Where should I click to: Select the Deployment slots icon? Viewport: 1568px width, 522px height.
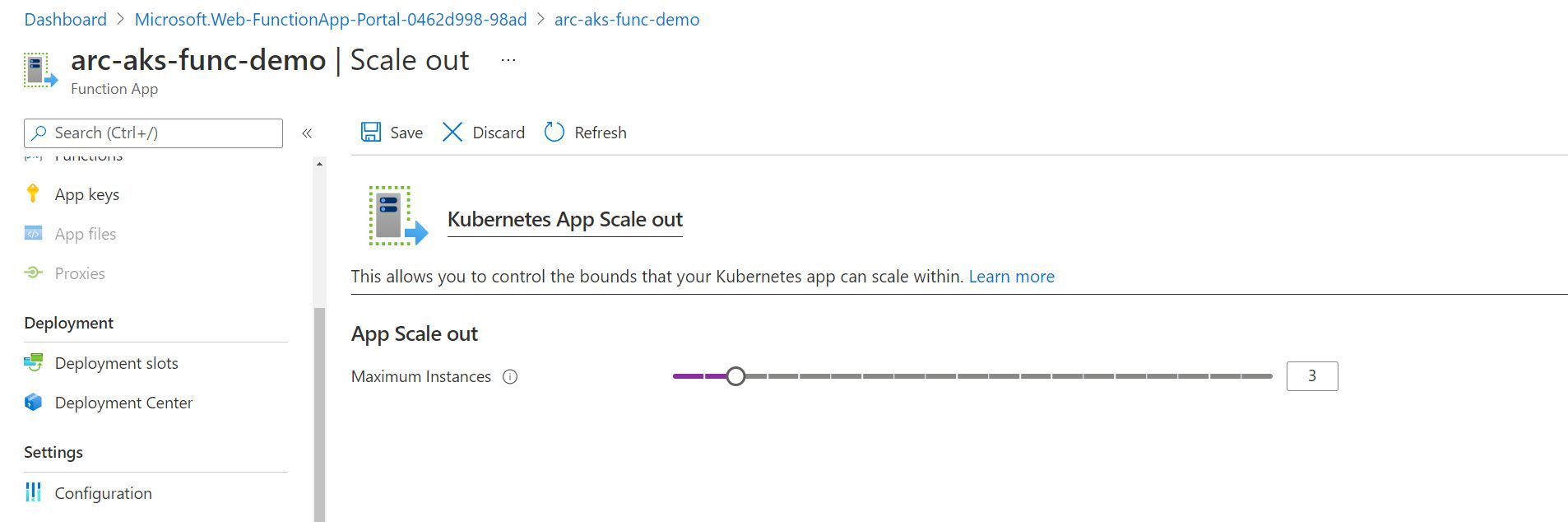(33, 362)
